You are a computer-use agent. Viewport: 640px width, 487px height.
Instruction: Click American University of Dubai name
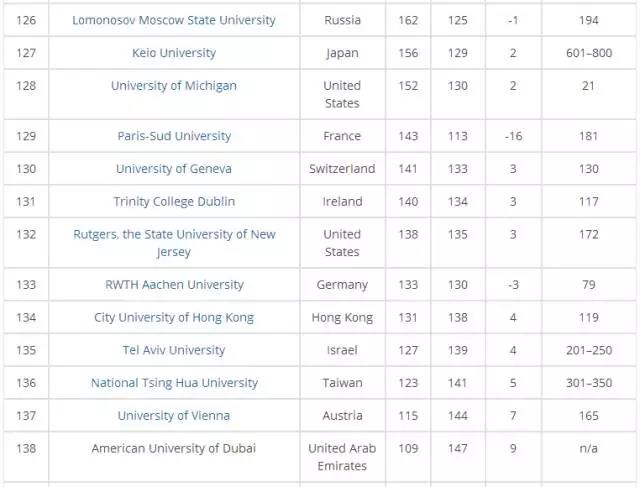[x=174, y=449]
